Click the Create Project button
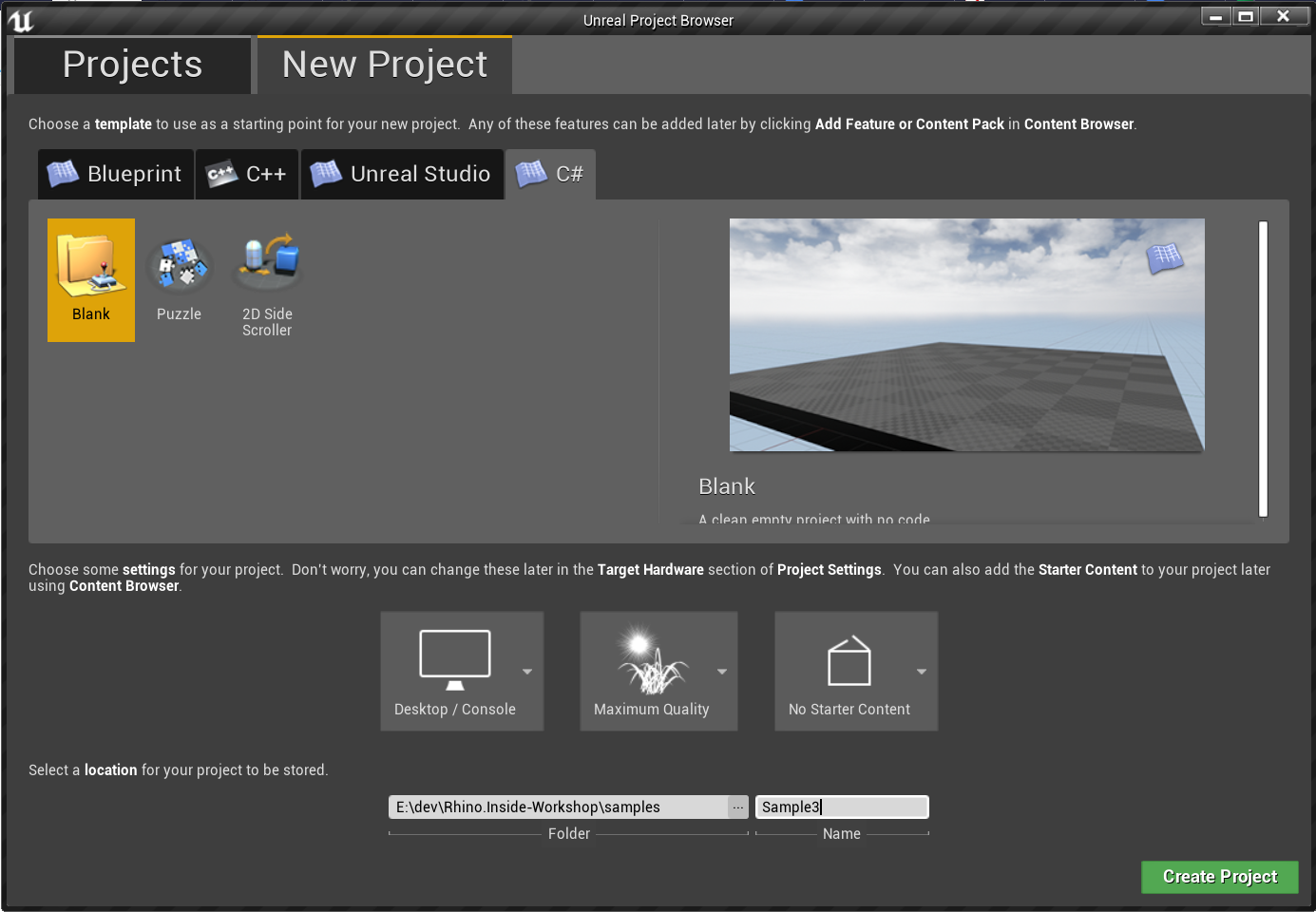The height and width of the screenshot is (912, 1316). (1220, 877)
